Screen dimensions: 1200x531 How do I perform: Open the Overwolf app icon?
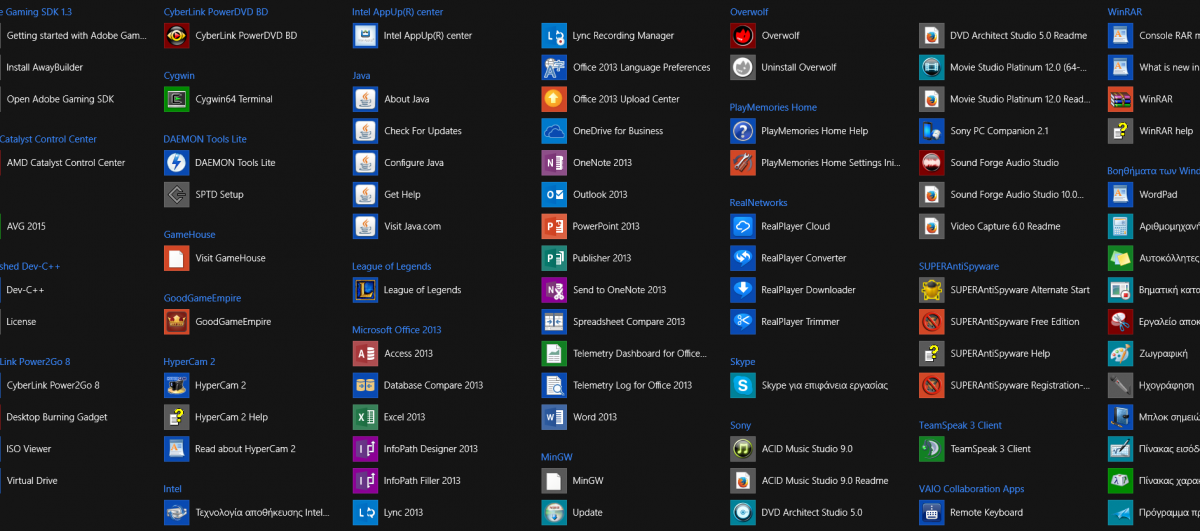pyautogui.click(x=743, y=35)
